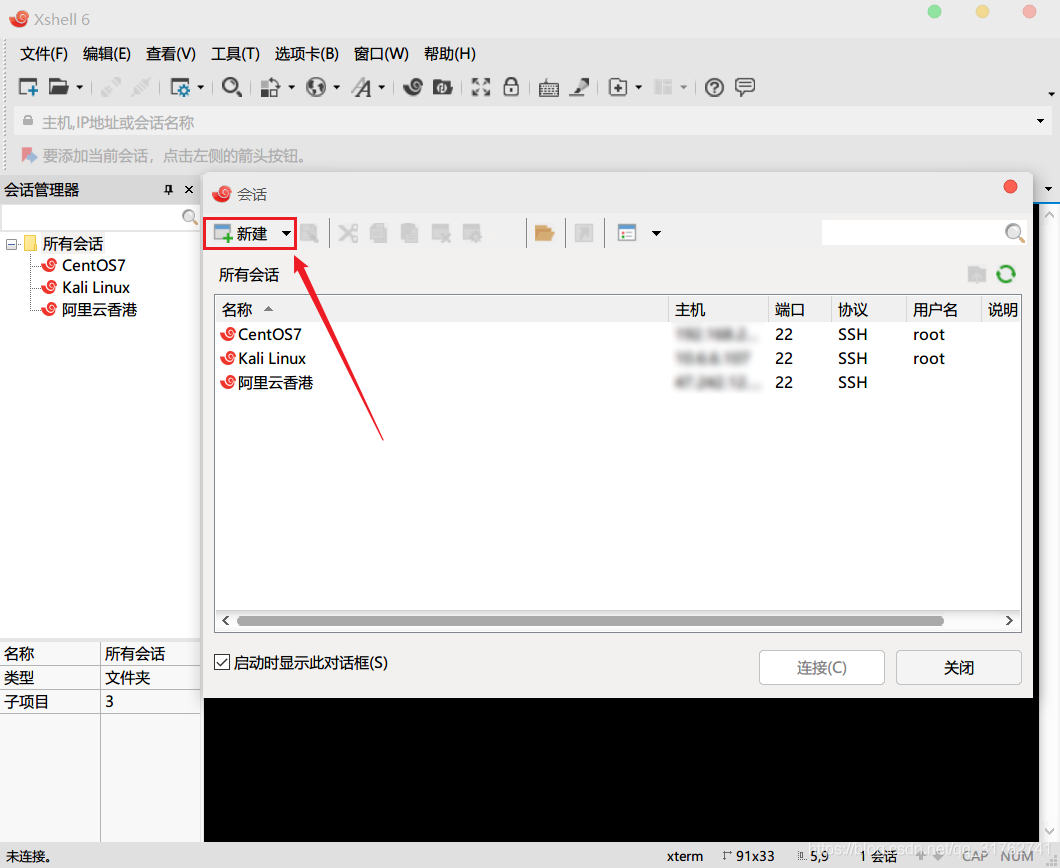Sort by the 名称 column header
Image resolution: width=1060 pixels, height=868 pixels.
(x=442, y=310)
